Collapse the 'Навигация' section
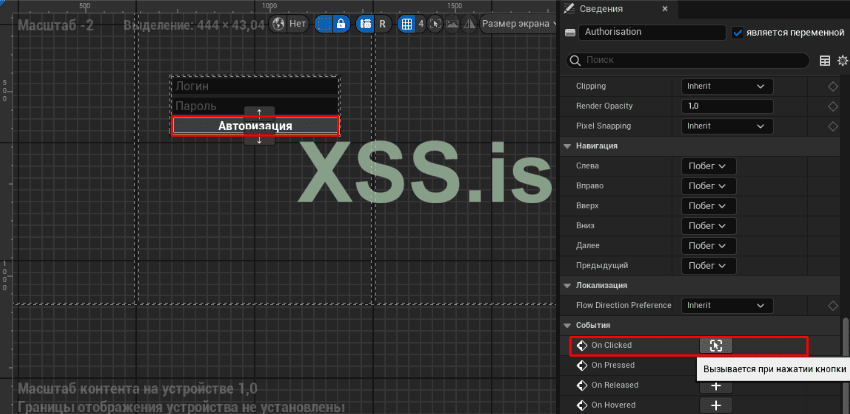The width and height of the screenshot is (850, 414). tap(568, 146)
